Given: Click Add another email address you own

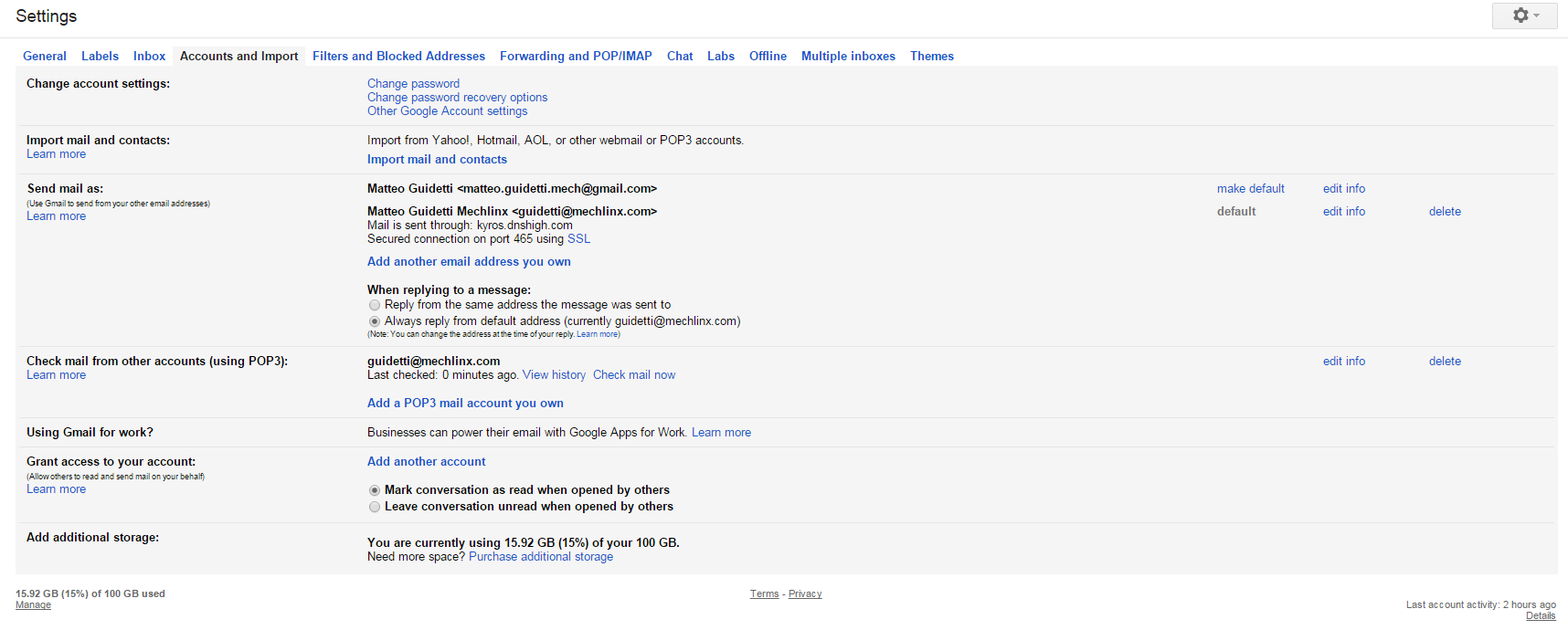Looking at the screenshot, I should coord(469,261).
